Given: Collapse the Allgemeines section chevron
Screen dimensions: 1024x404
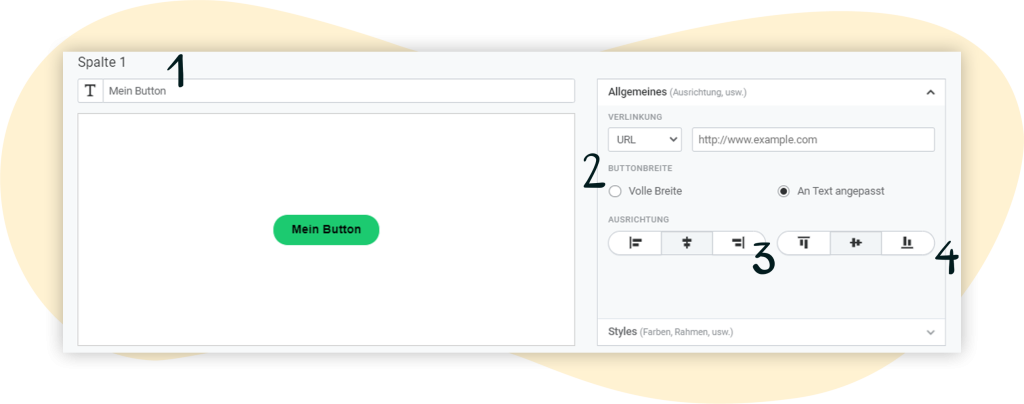Looking at the screenshot, I should pyautogui.click(x=931, y=92).
